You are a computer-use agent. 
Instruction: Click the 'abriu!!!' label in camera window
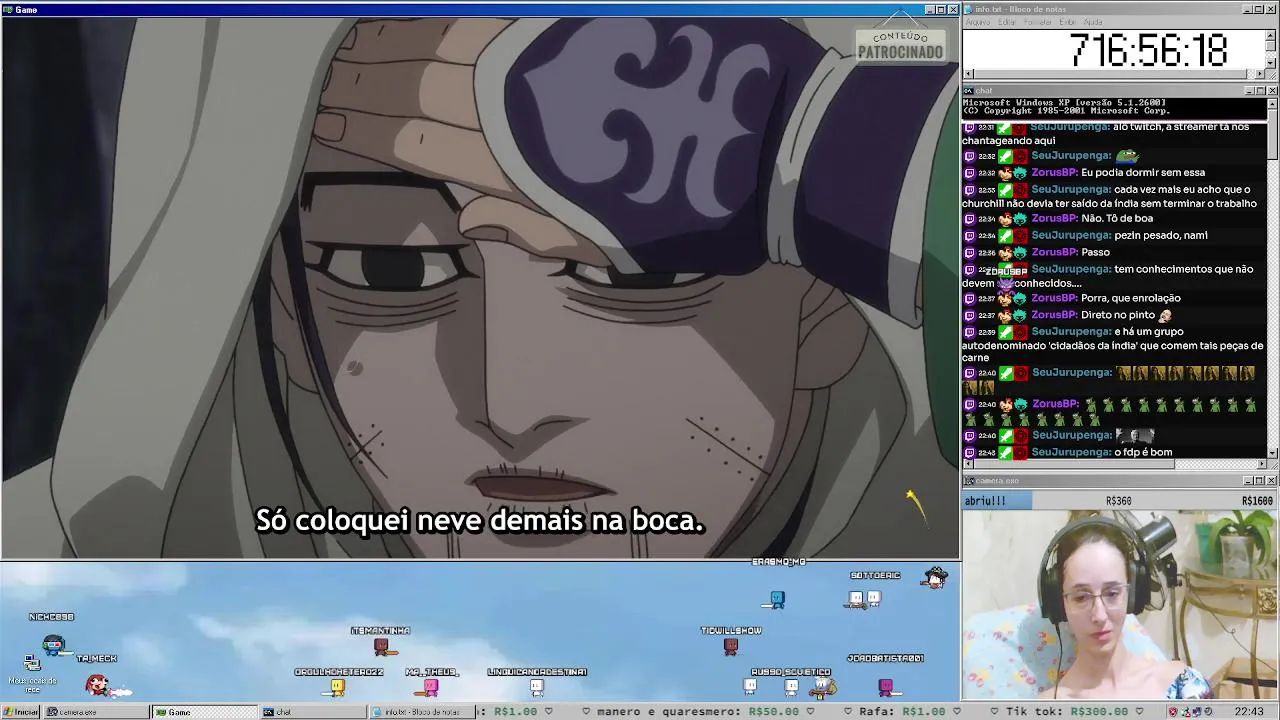tap(985, 501)
